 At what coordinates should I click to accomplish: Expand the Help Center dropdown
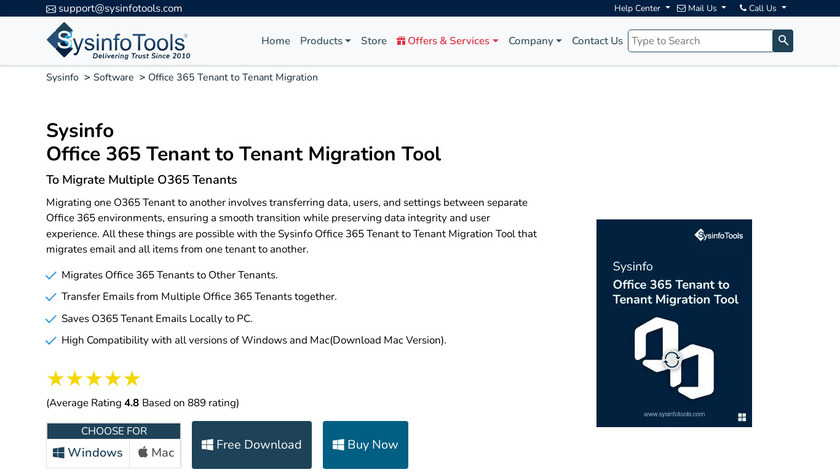point(642,8)
